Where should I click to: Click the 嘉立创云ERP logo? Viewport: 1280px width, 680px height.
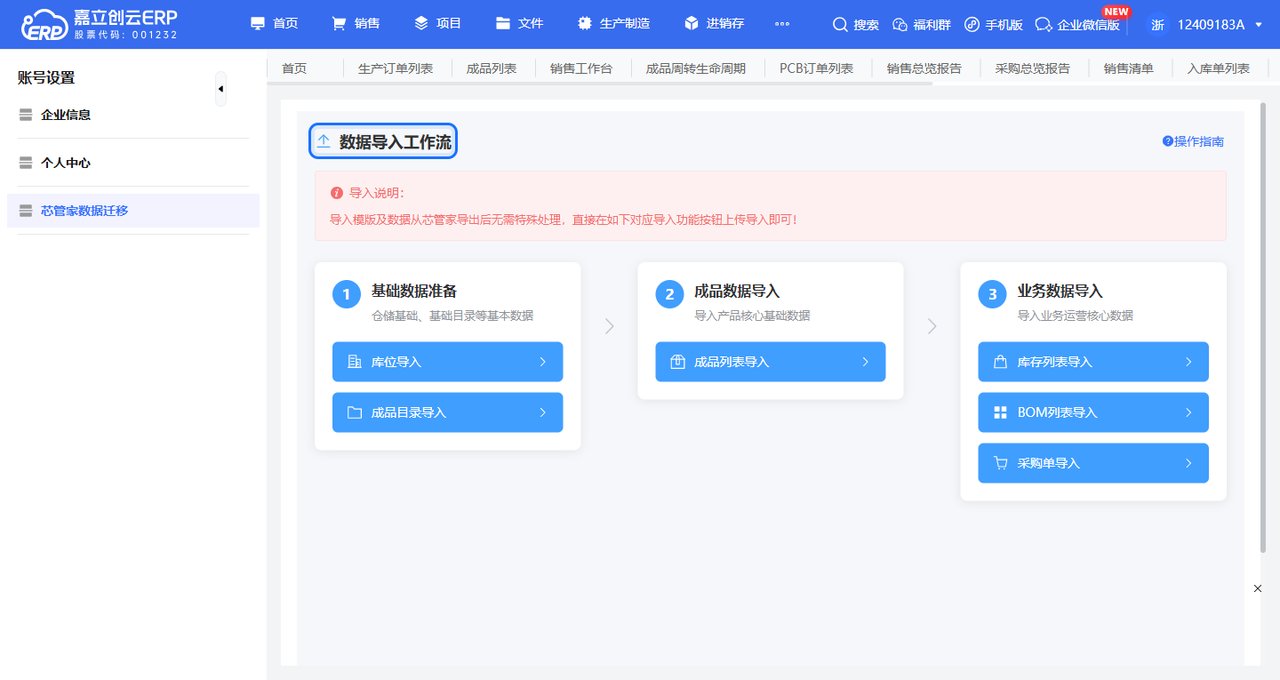tap(99, 24)
